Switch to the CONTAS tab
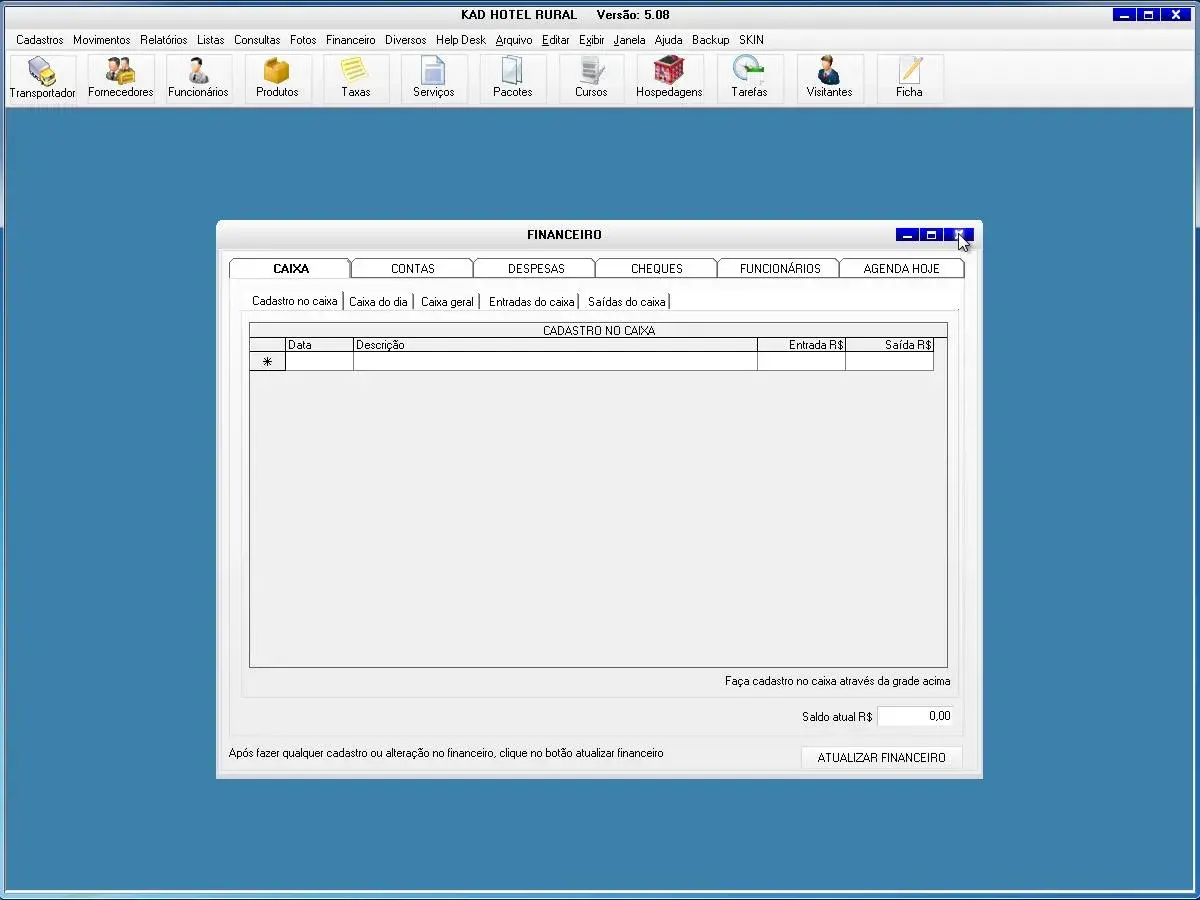This screenshot has height=900, width=1200. (x=413, y=268)
